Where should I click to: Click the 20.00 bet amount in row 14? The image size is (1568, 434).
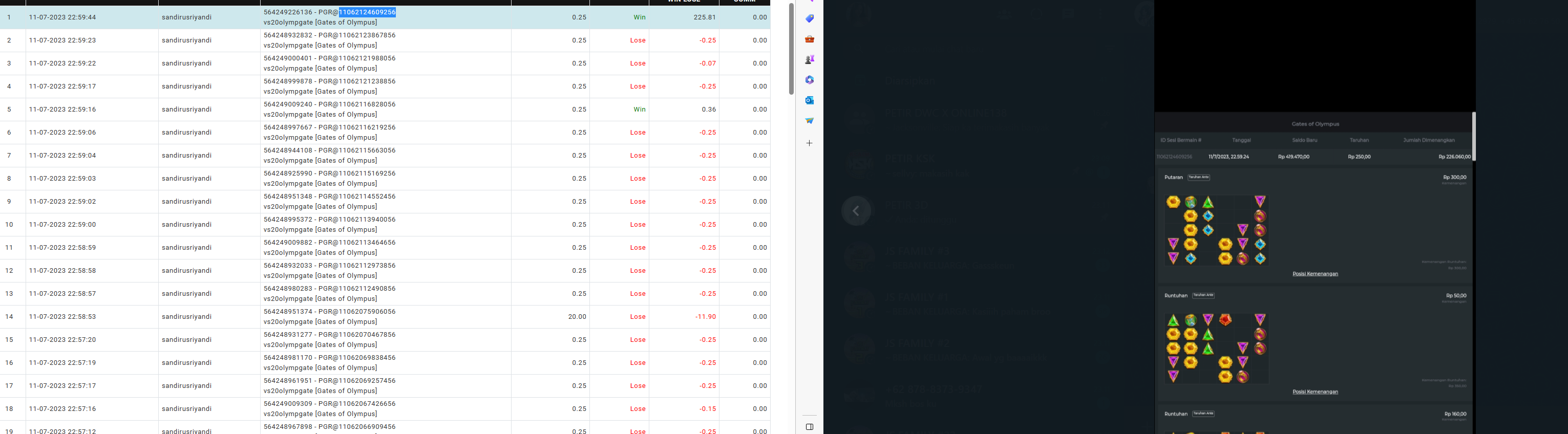(x=577, y=317)
